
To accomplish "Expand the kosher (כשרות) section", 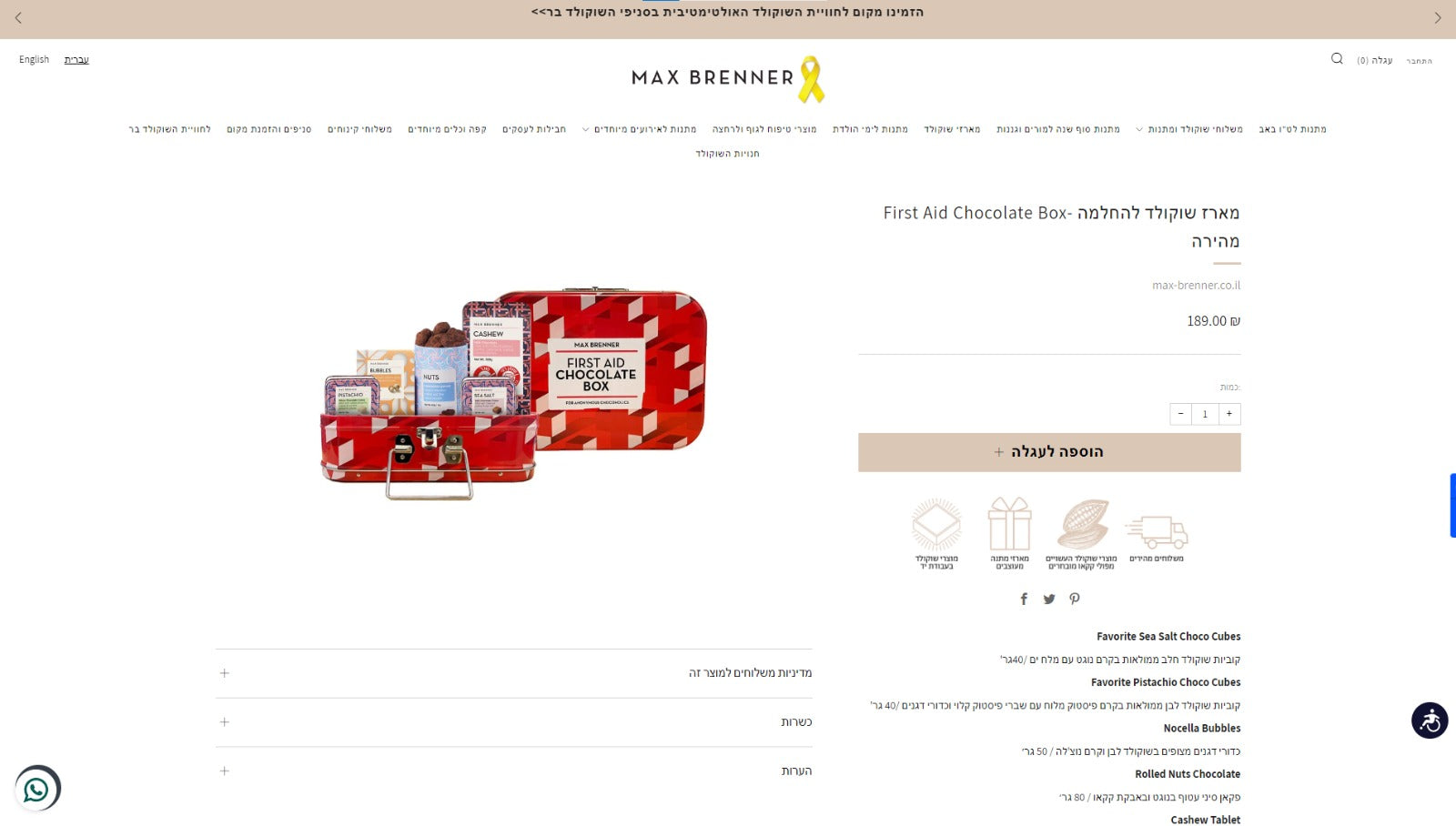I will [514, 722].
